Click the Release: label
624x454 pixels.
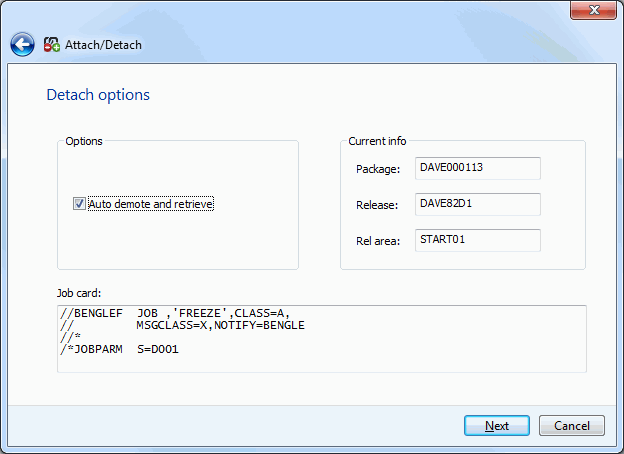pos(377,205)
